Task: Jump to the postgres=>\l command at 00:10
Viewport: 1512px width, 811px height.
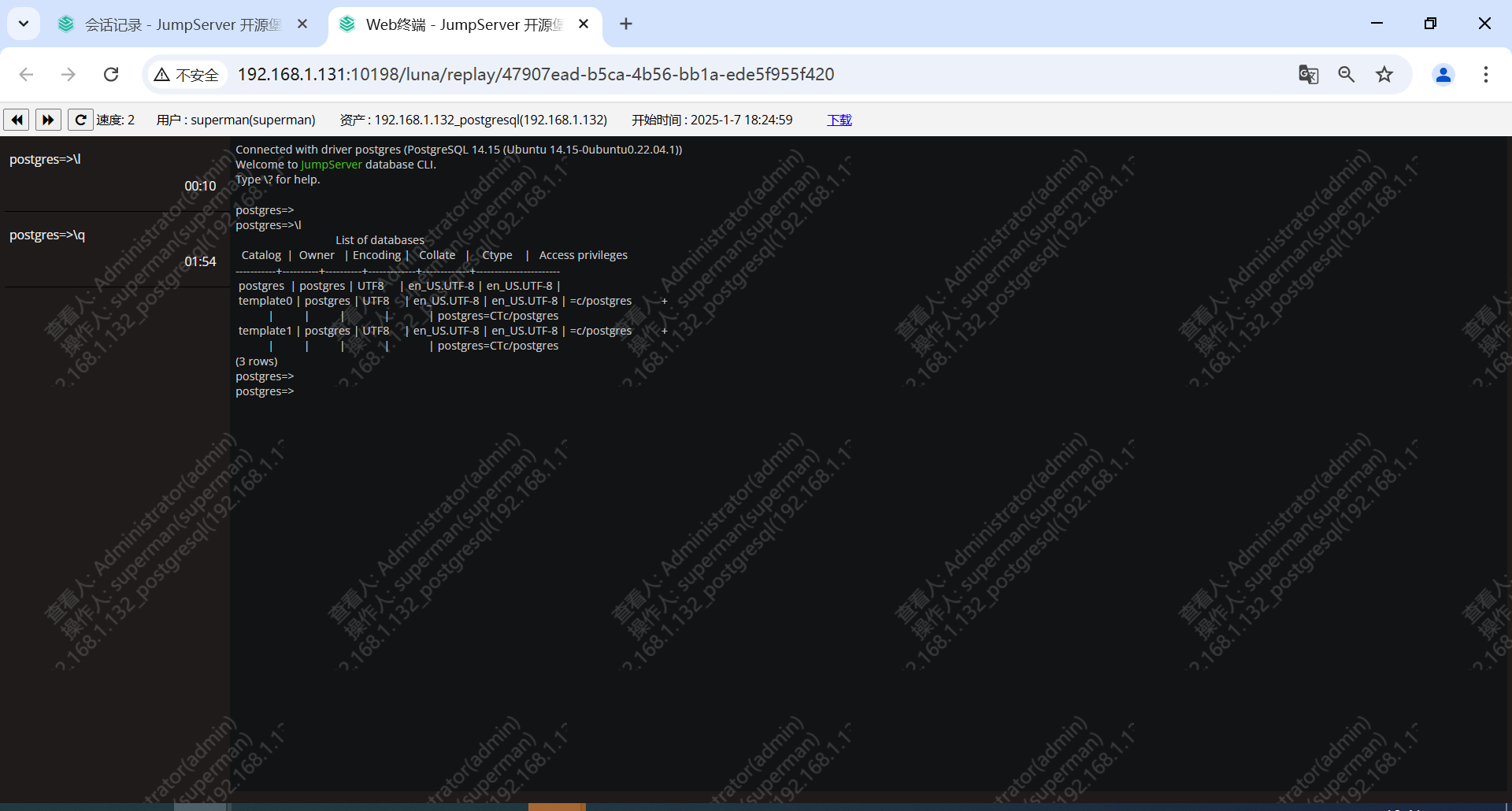Action: pyautogui.click(x=116, y=173)
